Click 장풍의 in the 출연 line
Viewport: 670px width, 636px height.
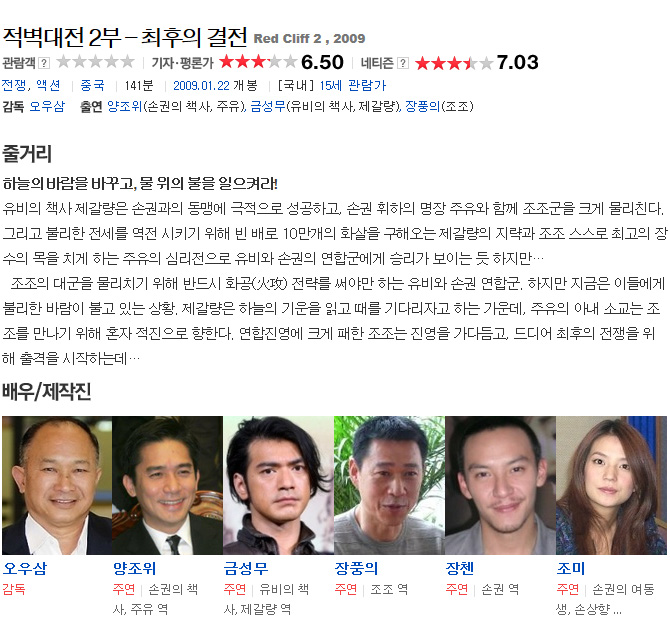click(423, 106)
